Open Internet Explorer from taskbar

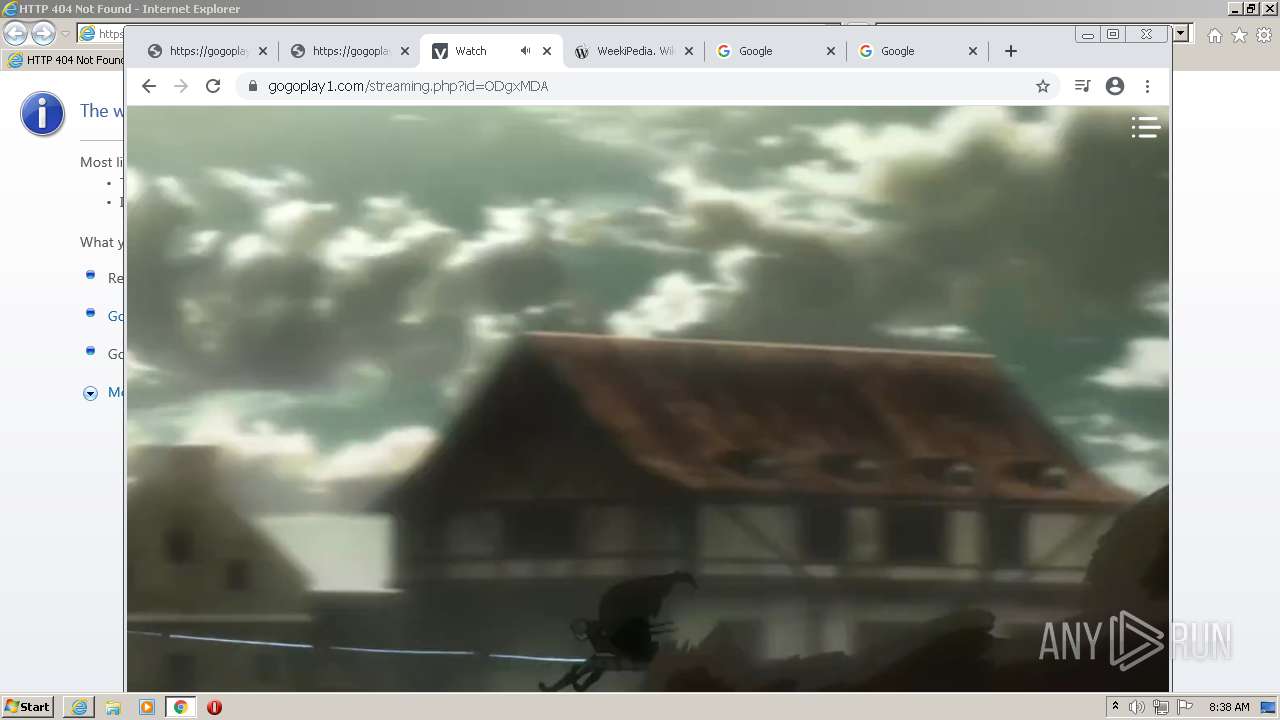click(x=79, y=707)
